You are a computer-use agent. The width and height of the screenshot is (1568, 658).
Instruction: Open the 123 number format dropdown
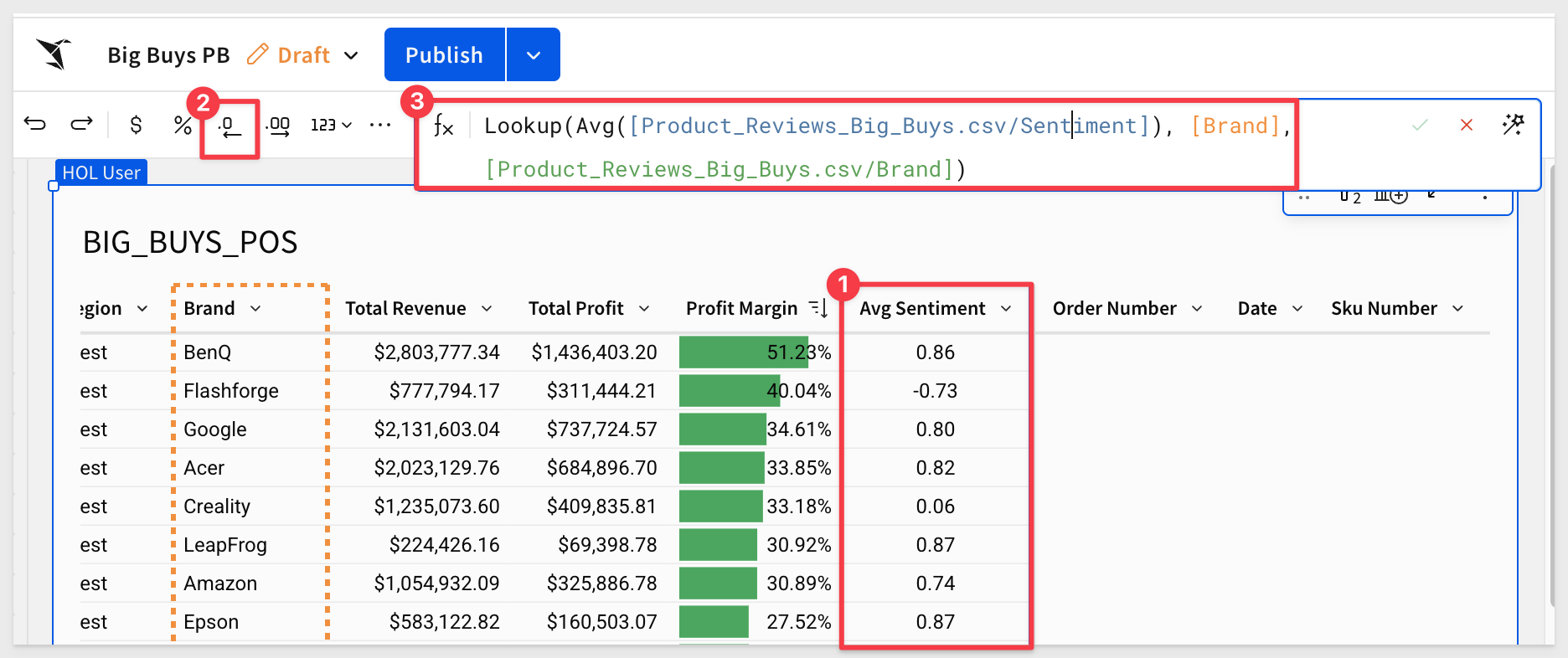click(x=331, y=126)
